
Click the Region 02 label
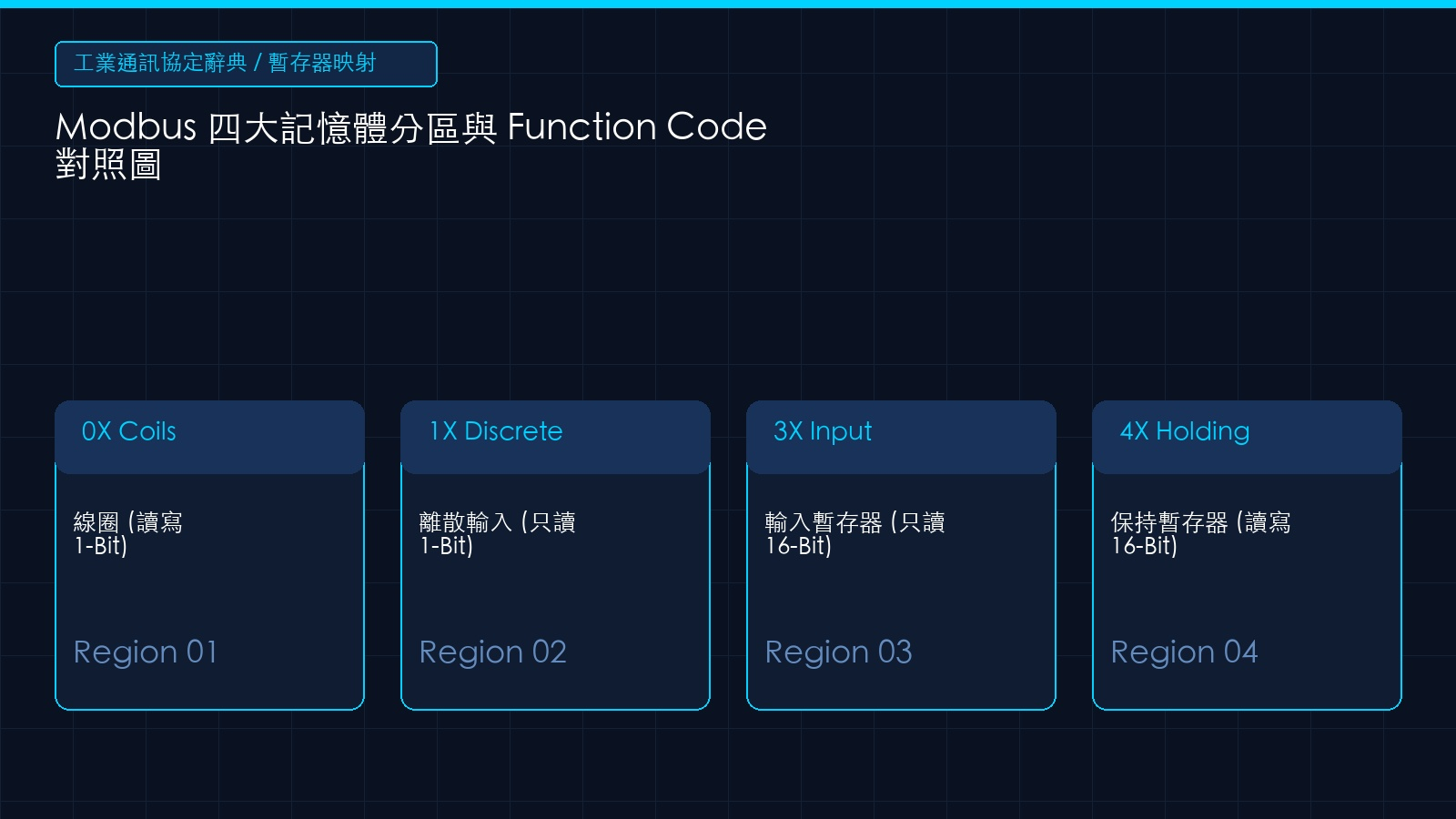tap(492, 652)
